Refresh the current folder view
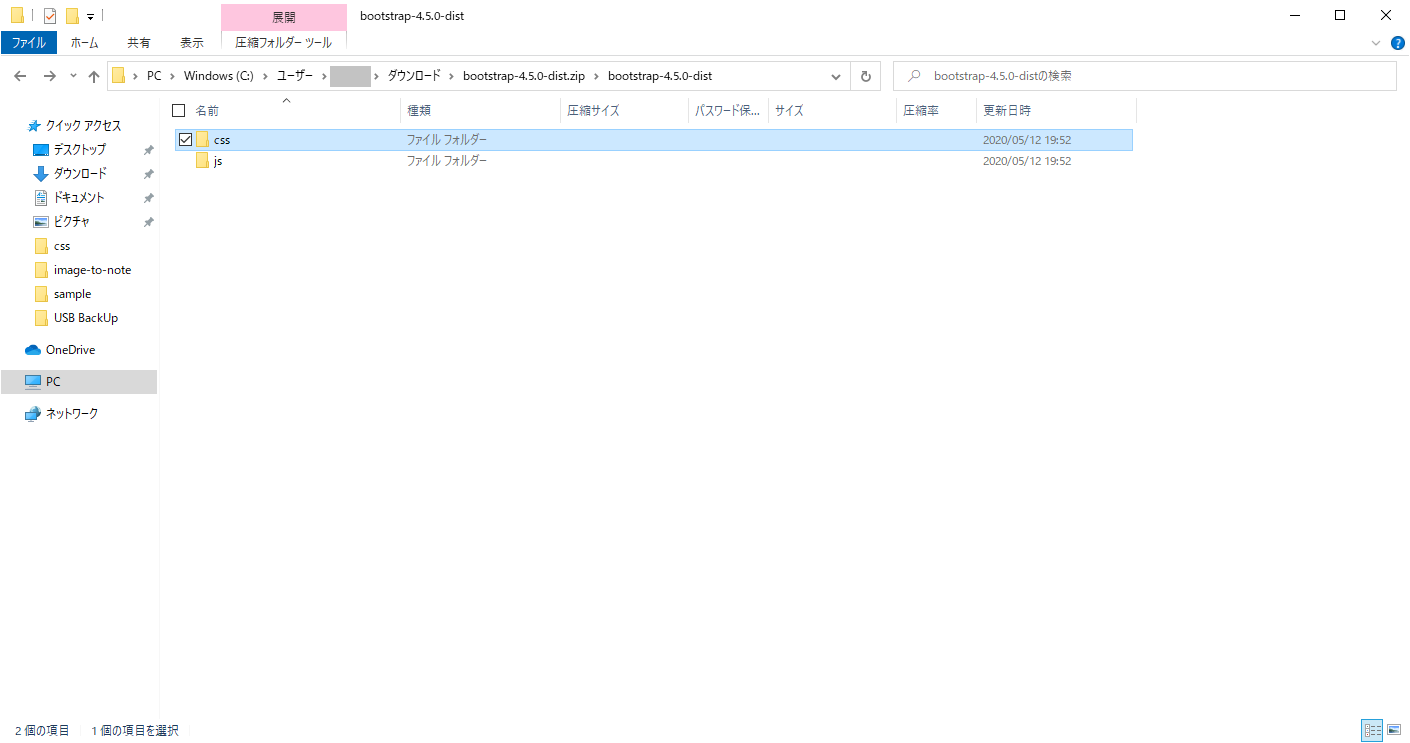This screenshot has height=743, width=1410. (865, 76)
